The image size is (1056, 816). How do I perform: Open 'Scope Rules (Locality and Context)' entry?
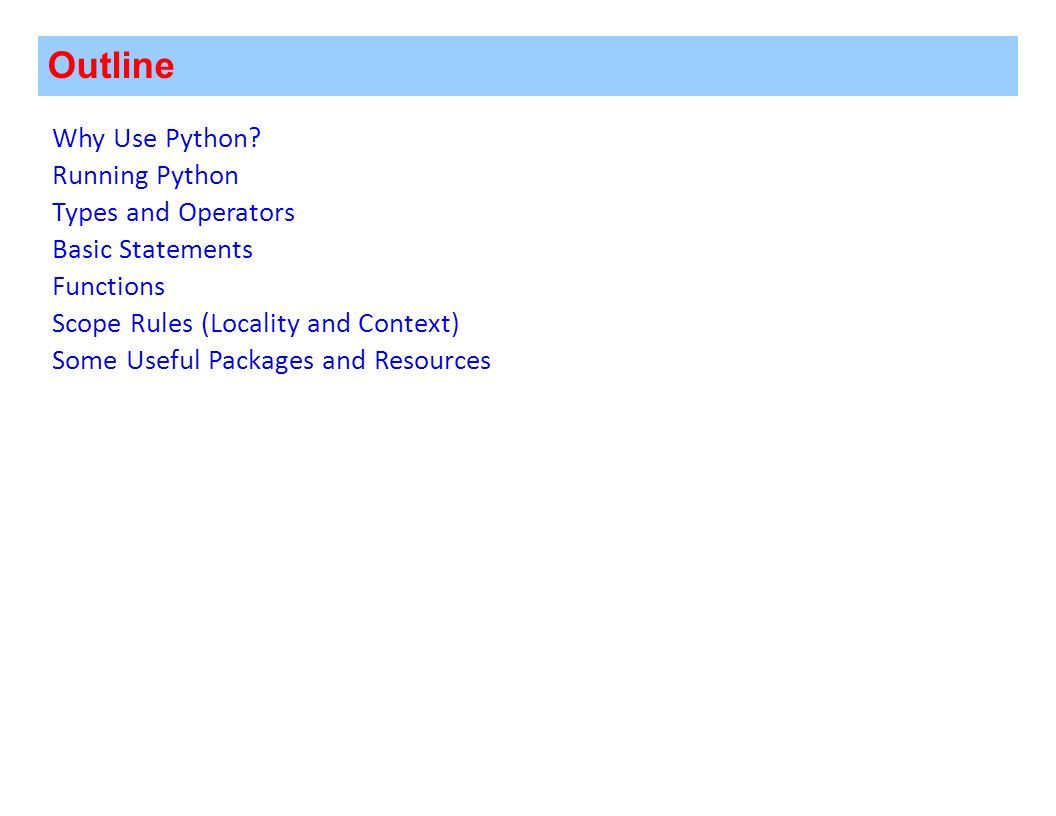[256, 324]
